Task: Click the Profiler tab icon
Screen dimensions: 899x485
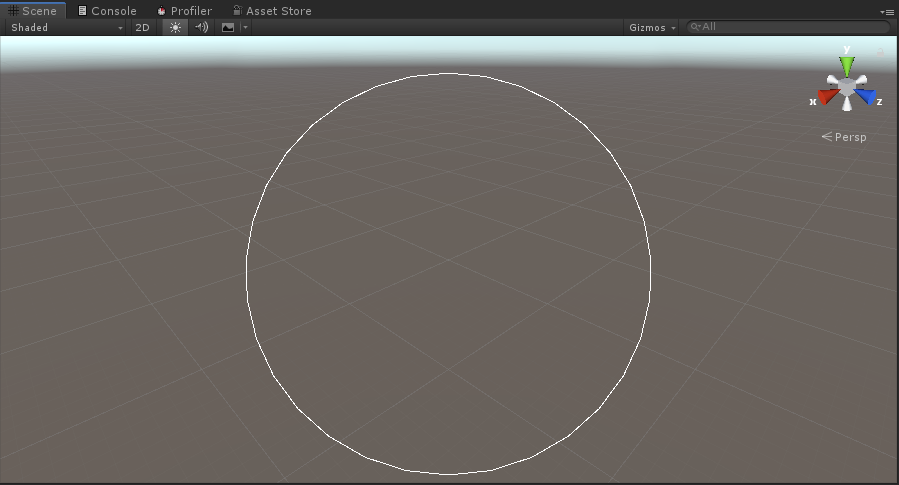Action: pyautogui.click(x=161, y=10)
